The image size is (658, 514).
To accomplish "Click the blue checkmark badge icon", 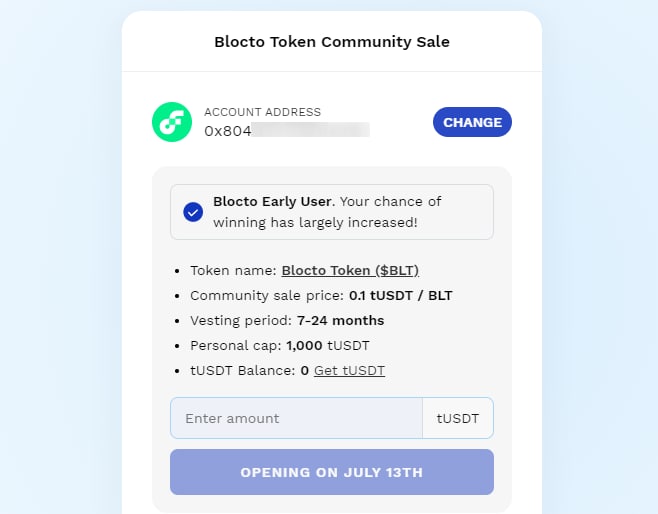I will [x=193, y=212].
